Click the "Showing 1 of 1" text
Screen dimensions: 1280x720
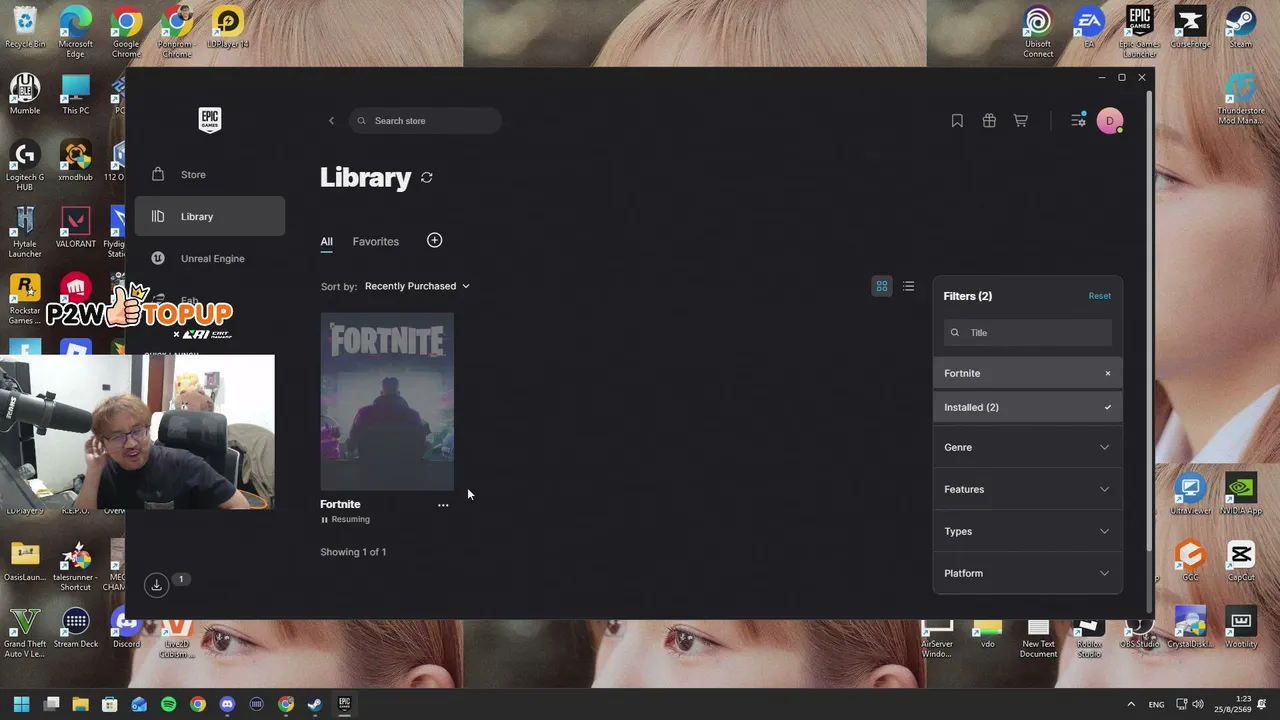[x=353, y=552]
